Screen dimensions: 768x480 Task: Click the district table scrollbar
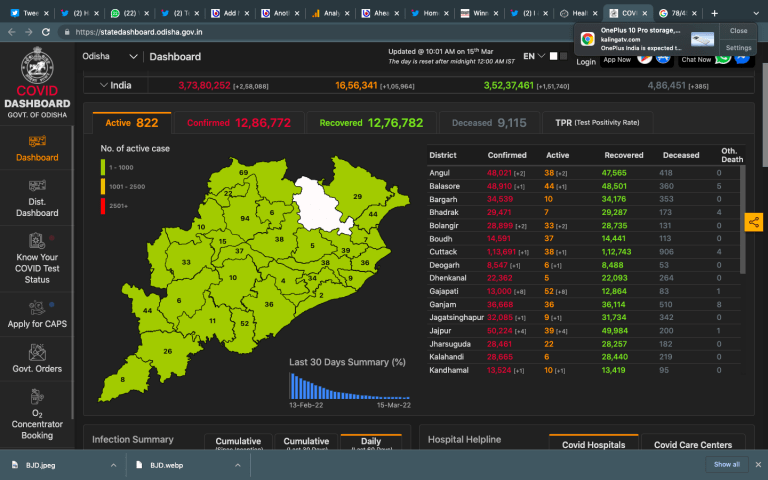743,219
